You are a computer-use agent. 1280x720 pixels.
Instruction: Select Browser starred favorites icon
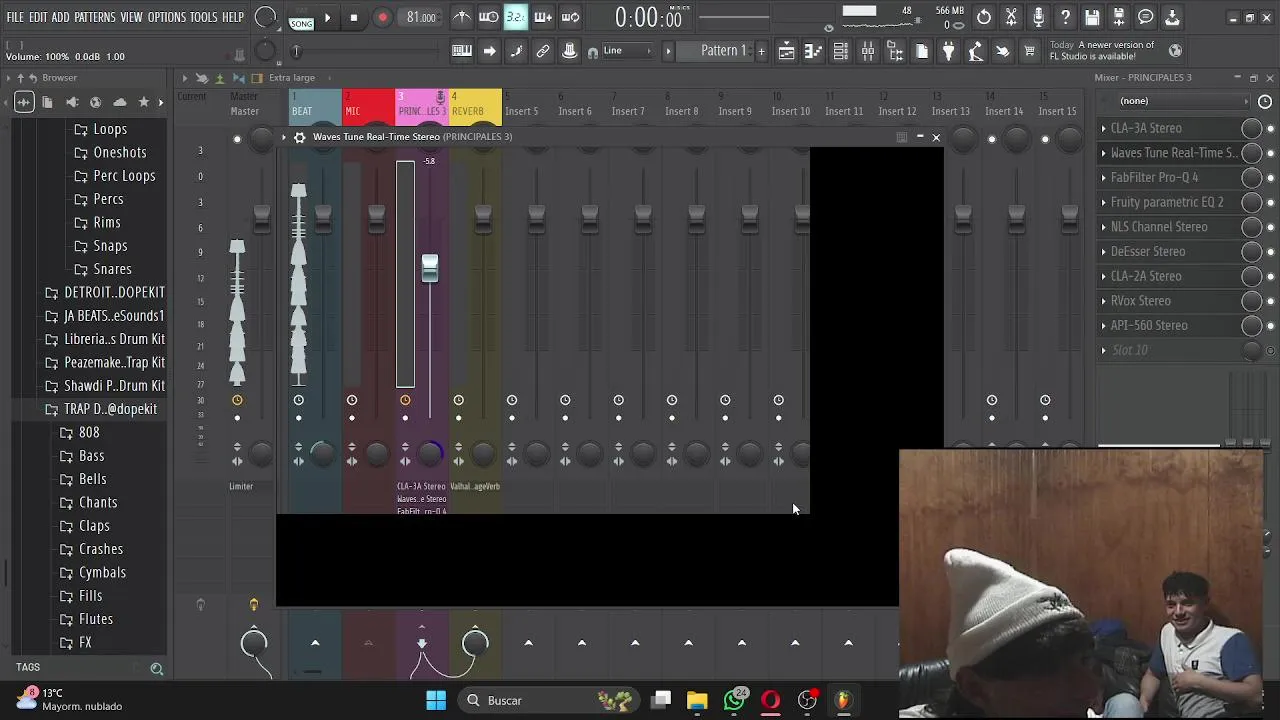143,101
